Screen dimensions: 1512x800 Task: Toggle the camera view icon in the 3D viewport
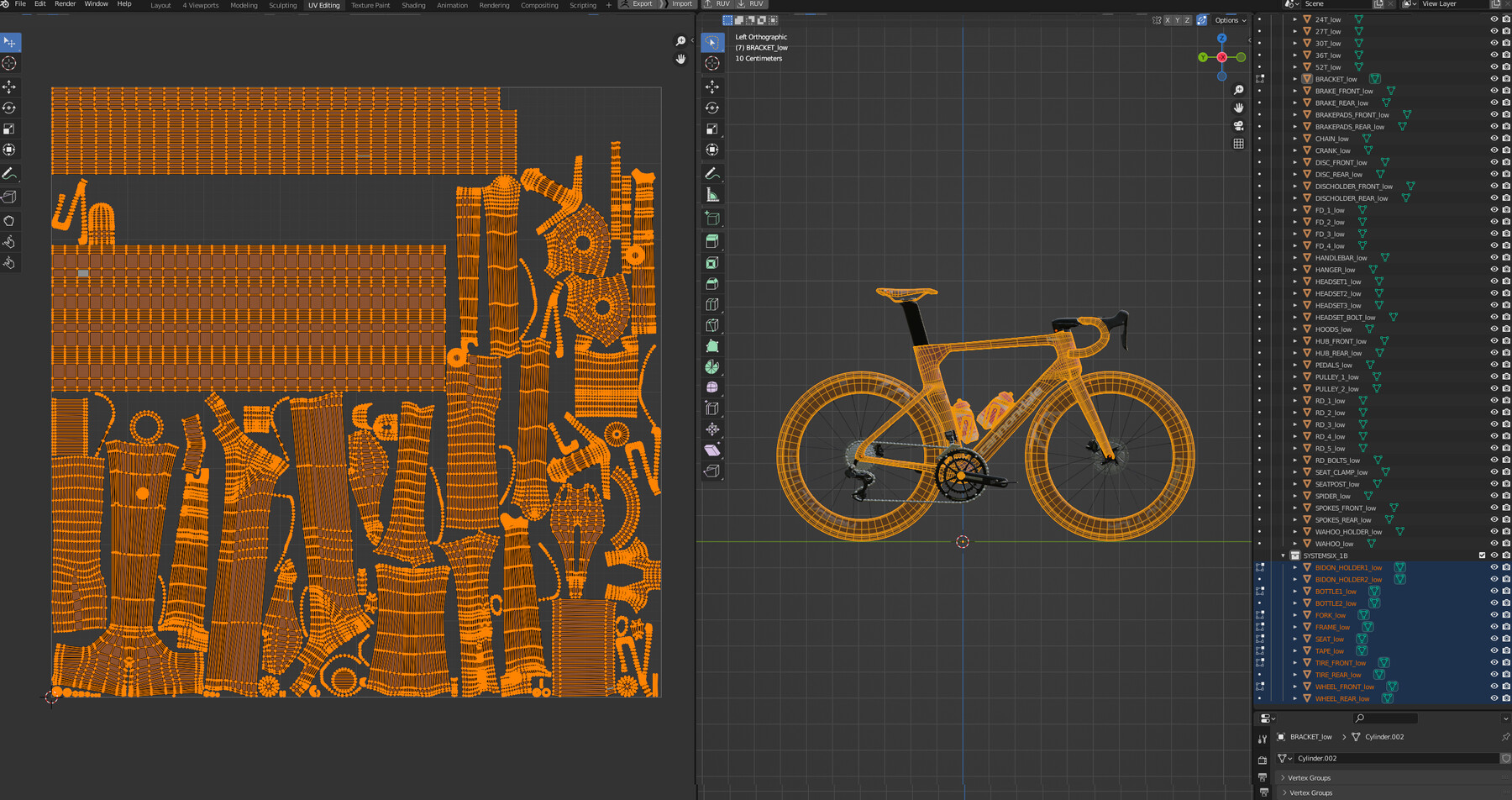1238,126
